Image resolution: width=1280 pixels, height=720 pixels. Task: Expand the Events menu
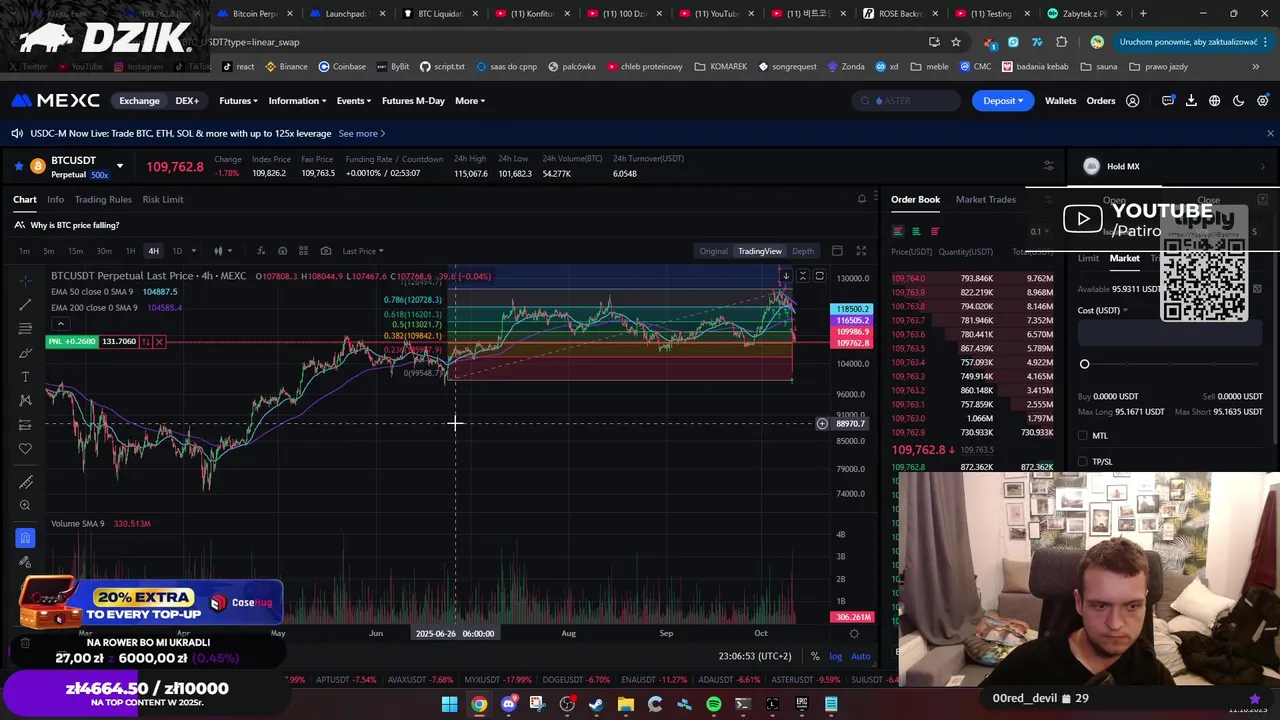(354, 101)
